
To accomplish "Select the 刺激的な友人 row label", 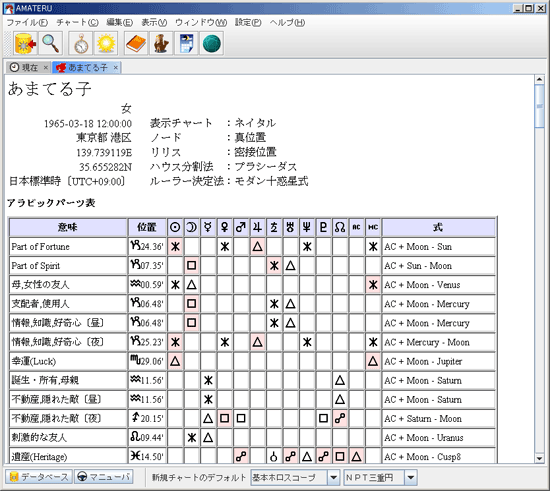I will [39, 438].
